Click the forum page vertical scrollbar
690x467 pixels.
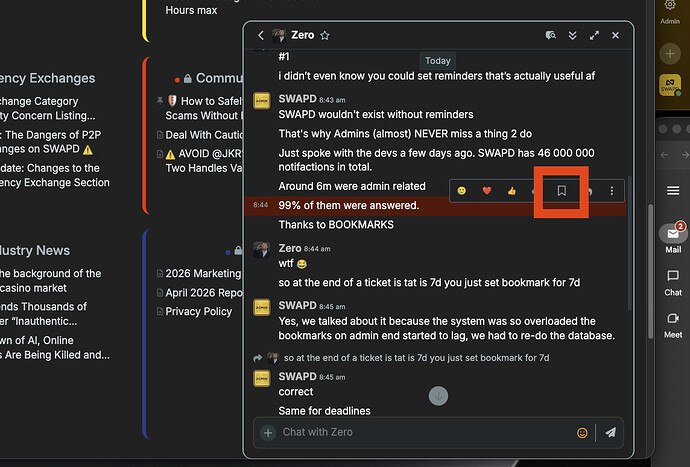(650, 272)
